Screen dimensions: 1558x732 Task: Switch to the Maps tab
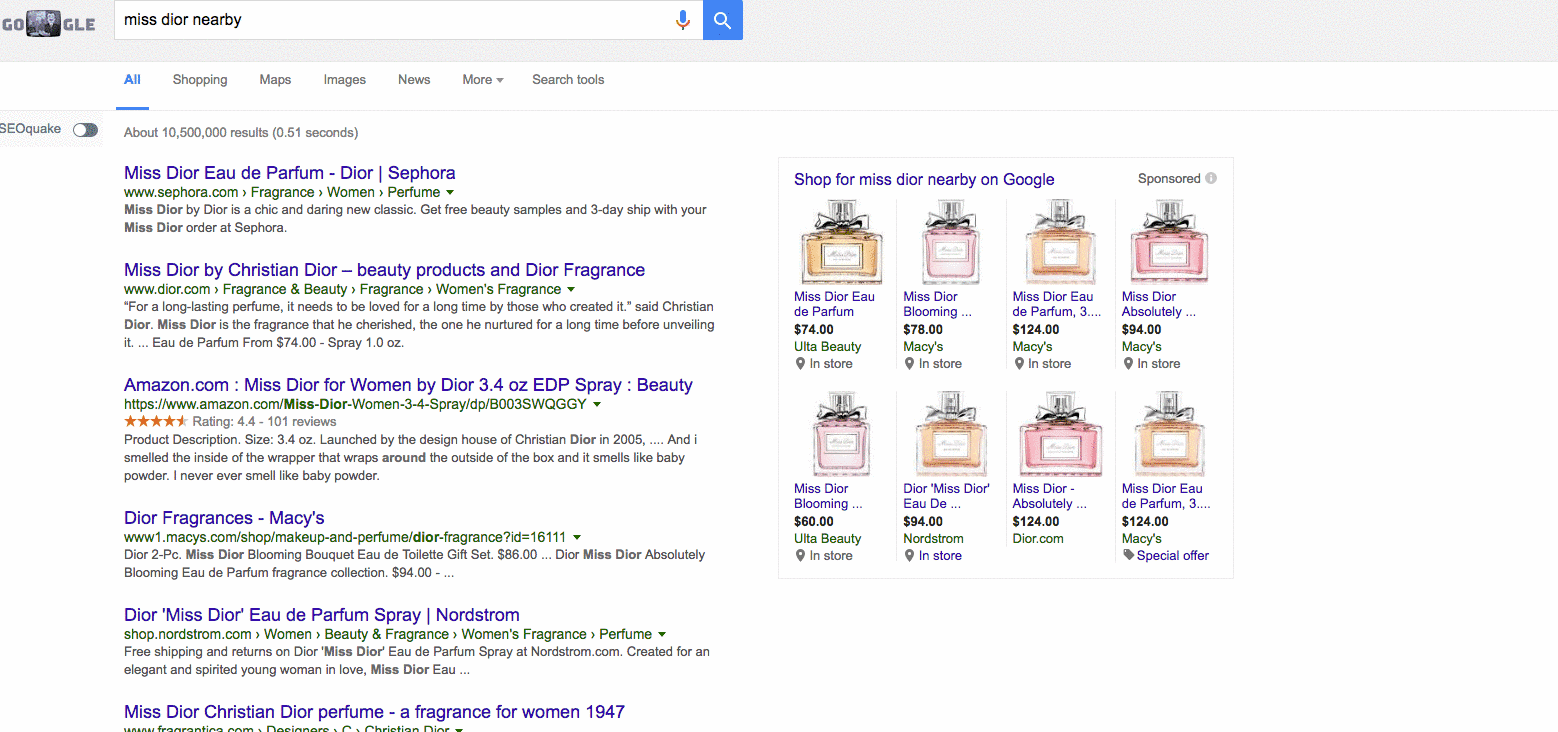tap(275, 80)
